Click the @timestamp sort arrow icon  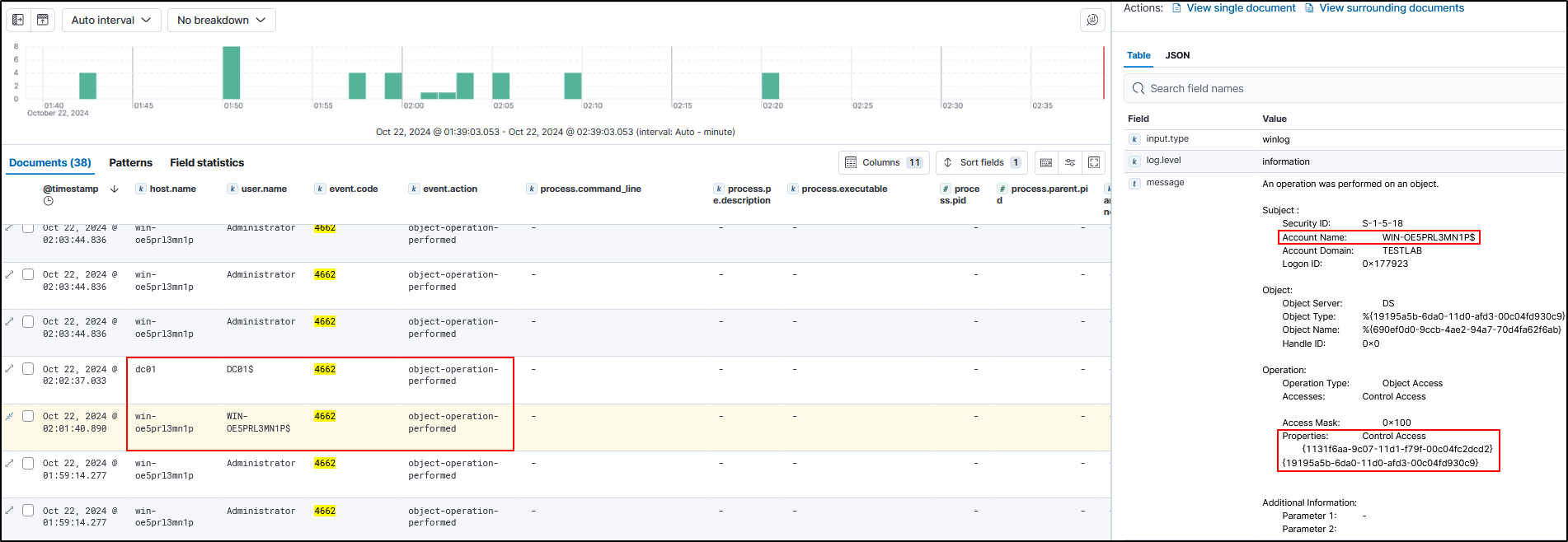[x=115, y=189]
